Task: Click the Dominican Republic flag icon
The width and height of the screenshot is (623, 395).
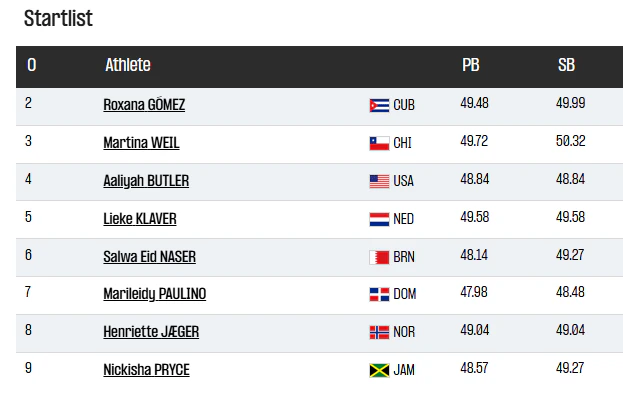Action: pyautogui.click(x=379, y=294)
